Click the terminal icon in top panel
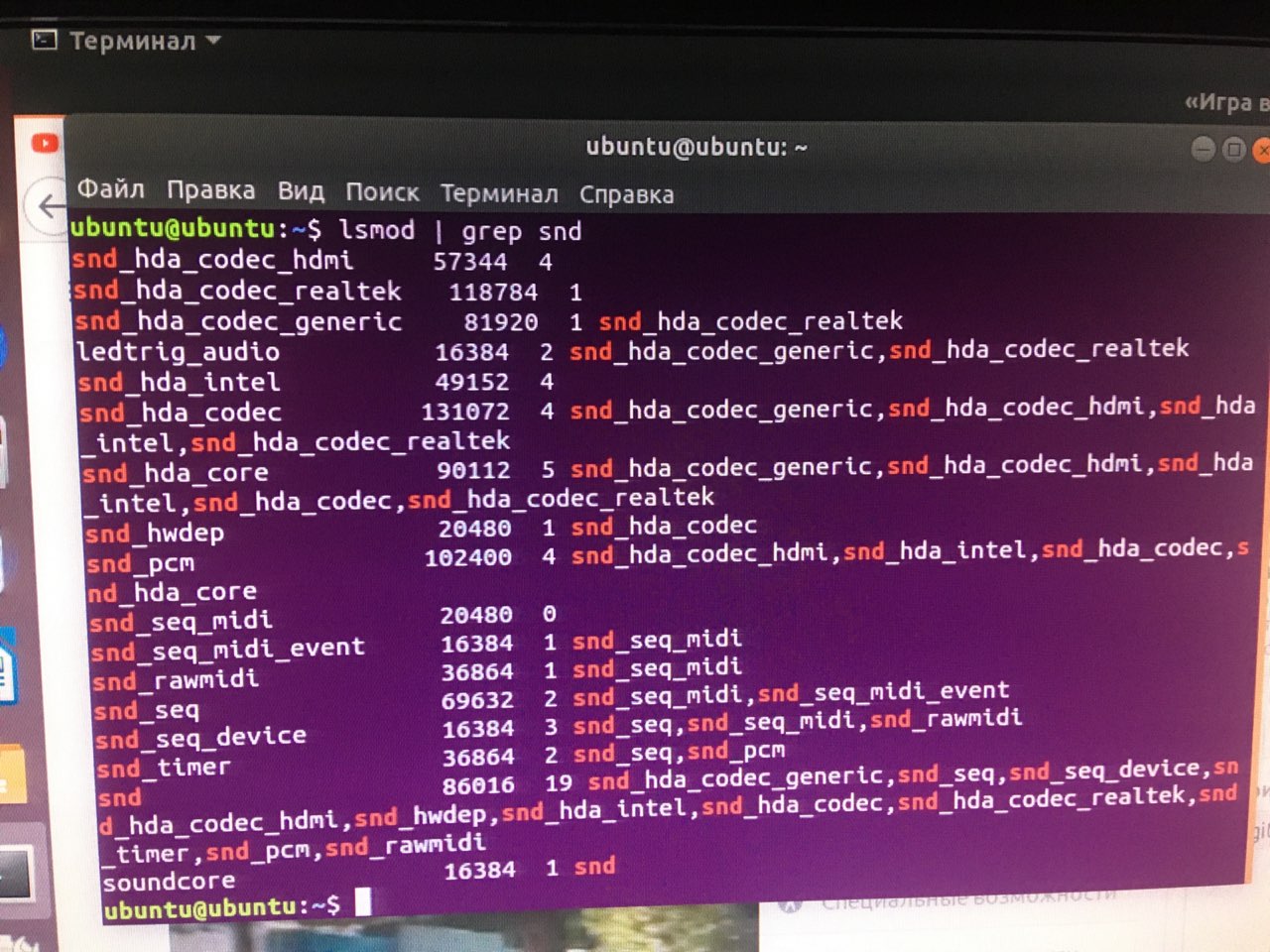The image size is (1270, 952). [45, 41]
